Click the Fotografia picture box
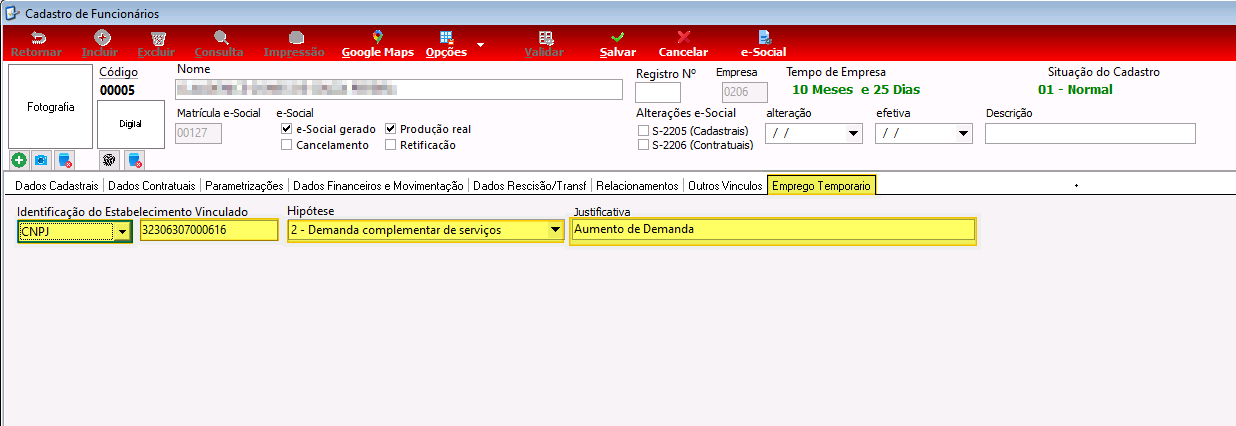Image resolution: width=1236 pixels, height=426 pixels. click(x=50, y=107)
